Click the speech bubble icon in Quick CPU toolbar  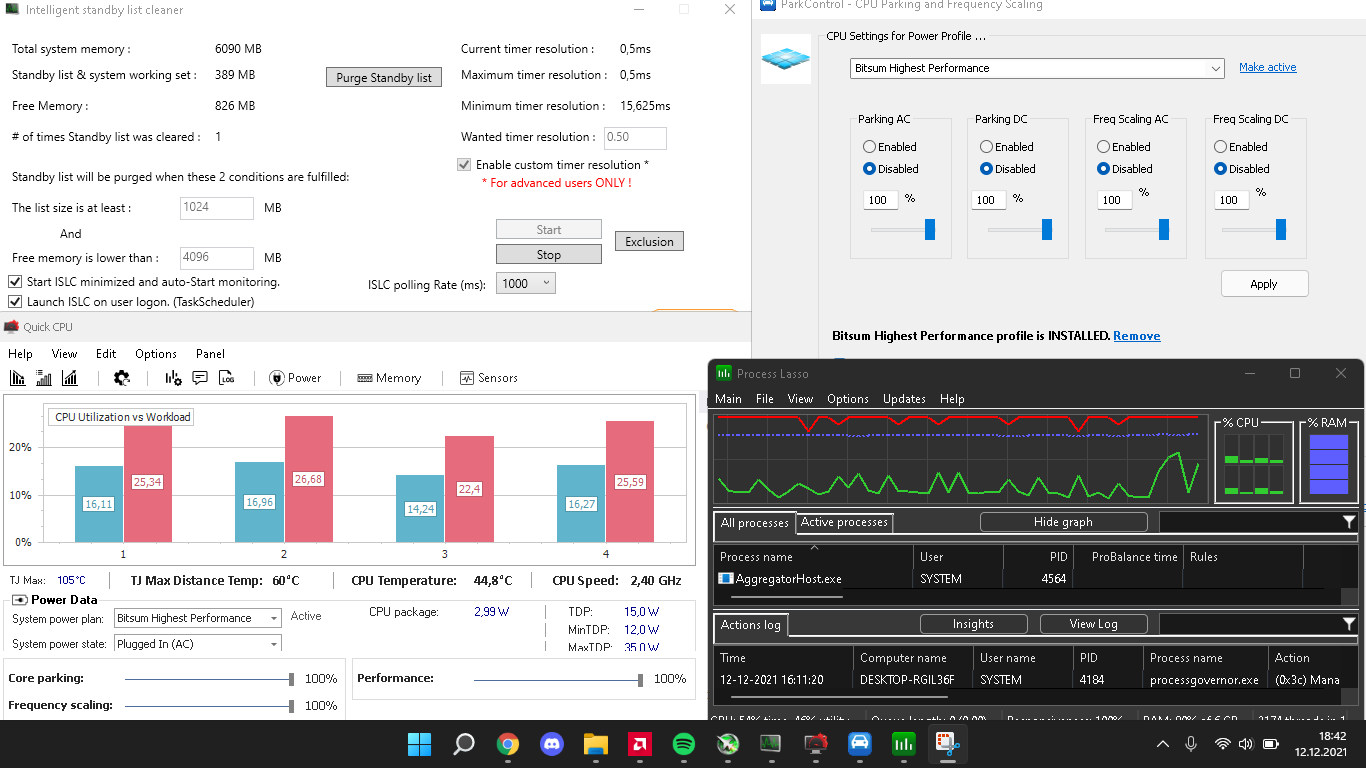[200, 378]
